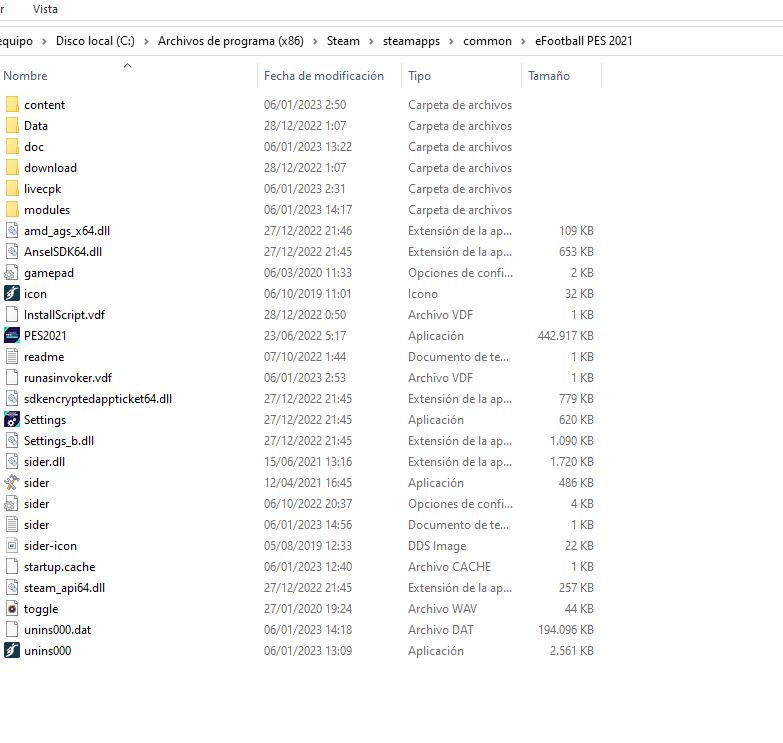This screenshot has width=783, height=743.
Task: Click the 194.096 KB size cell
Action: (565, 630)
